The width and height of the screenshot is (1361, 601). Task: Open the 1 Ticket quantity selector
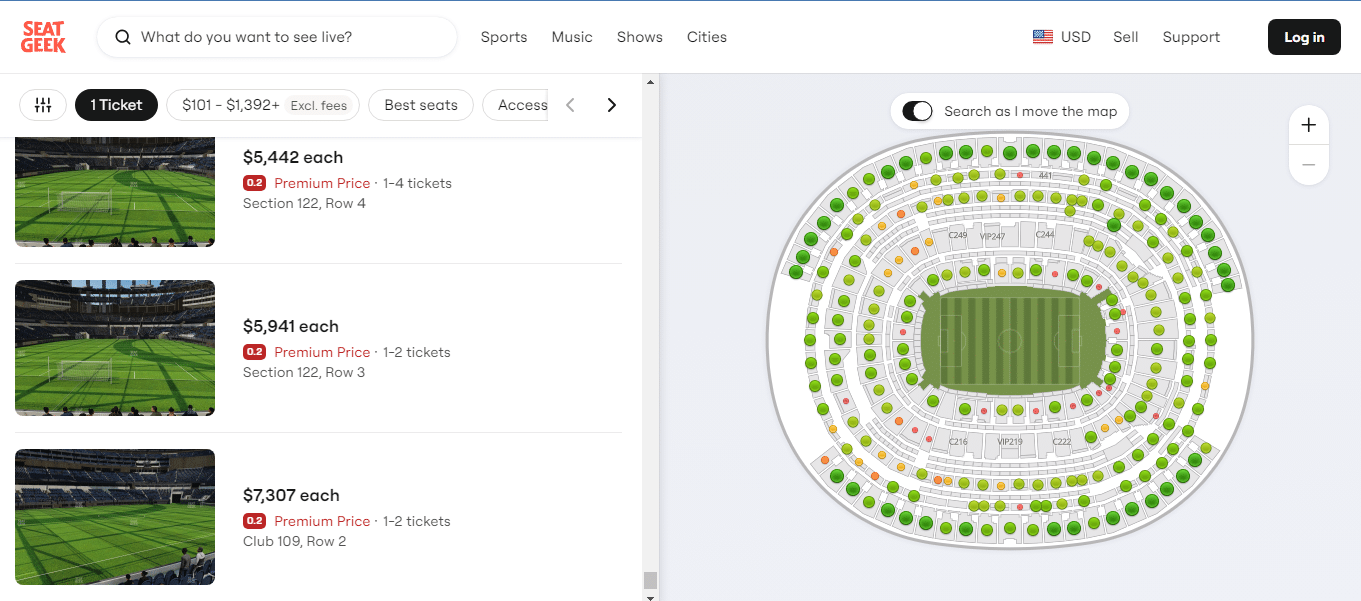click(x=116, y=105)
